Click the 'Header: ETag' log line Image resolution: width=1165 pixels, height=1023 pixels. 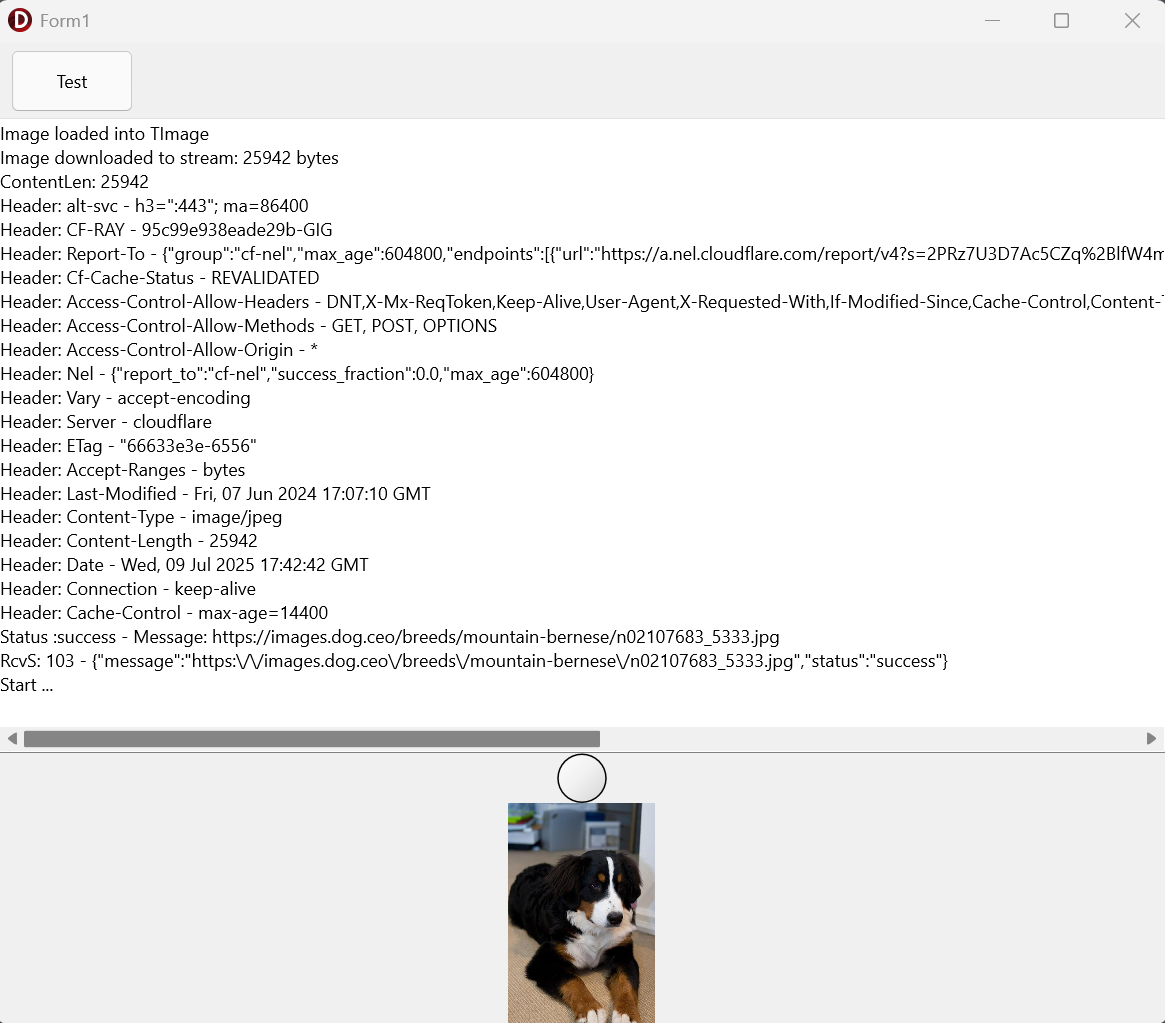tap(129, 446)
